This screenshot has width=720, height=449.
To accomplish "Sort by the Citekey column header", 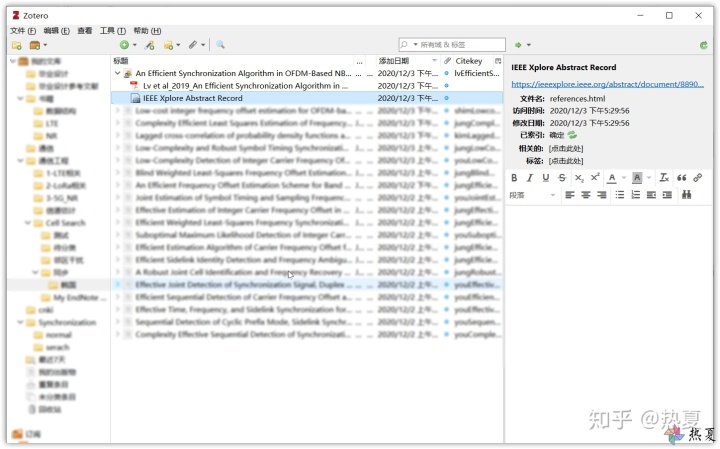I will click(x=473, y=61).
